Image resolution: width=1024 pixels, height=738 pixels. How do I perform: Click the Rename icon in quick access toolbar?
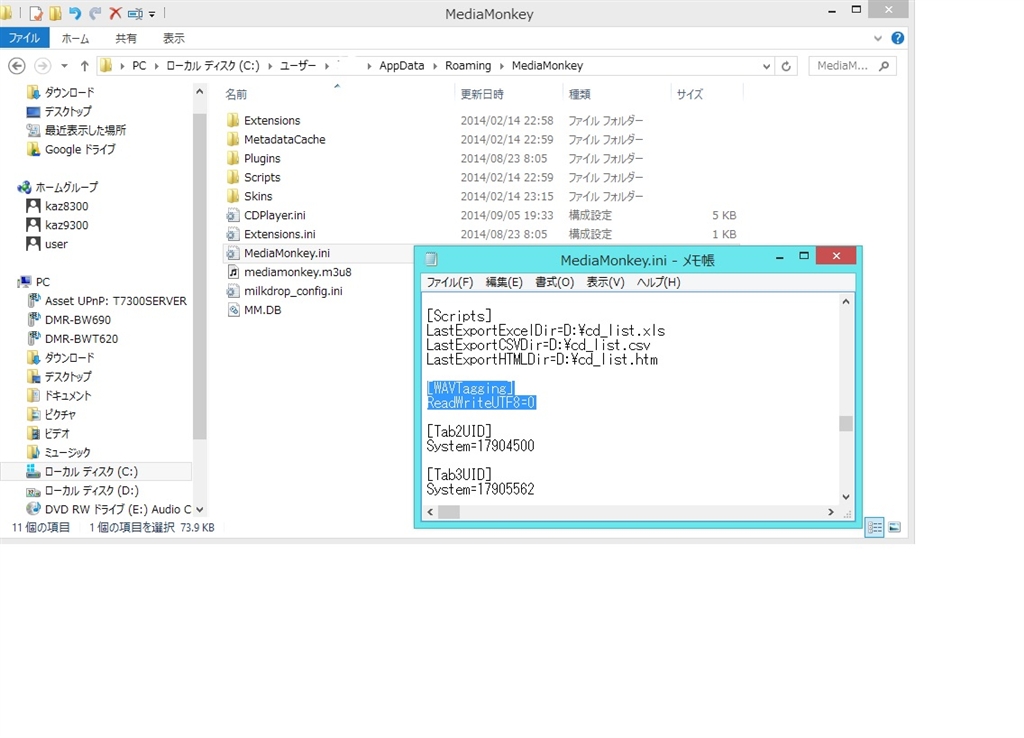pos(135,13)
